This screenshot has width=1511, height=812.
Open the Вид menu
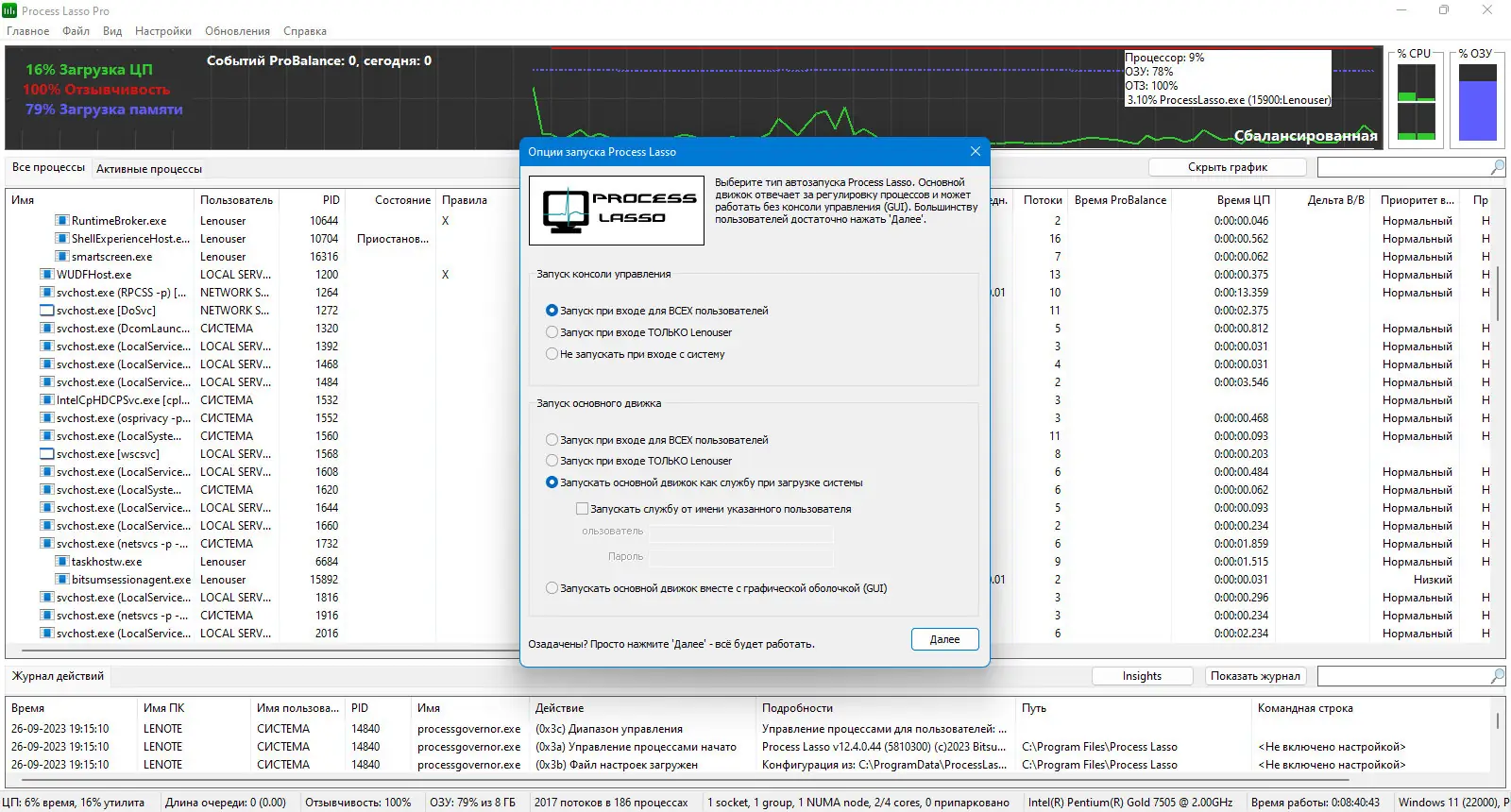(x=112, y=31)
